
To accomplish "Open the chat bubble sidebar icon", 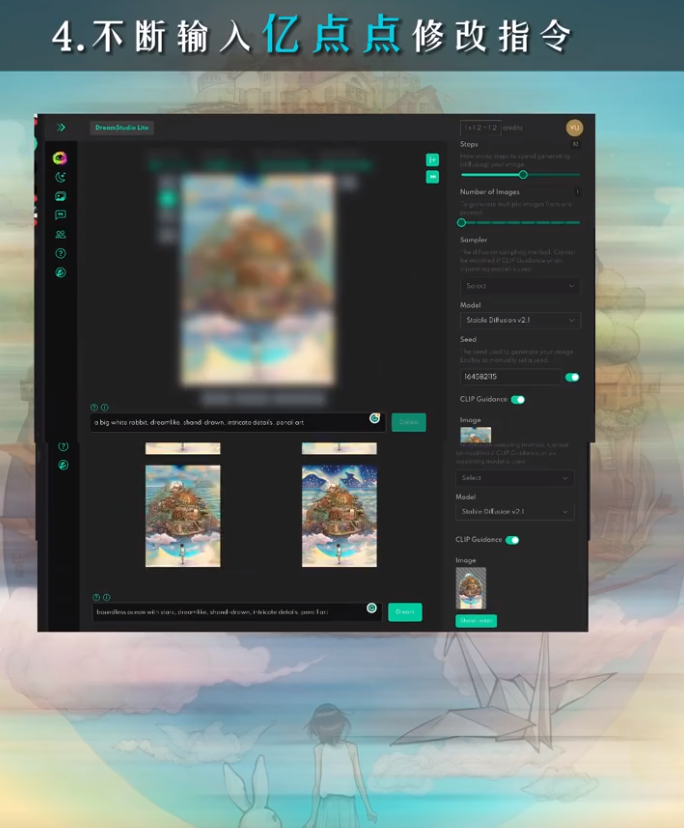I will pos(60,215).
